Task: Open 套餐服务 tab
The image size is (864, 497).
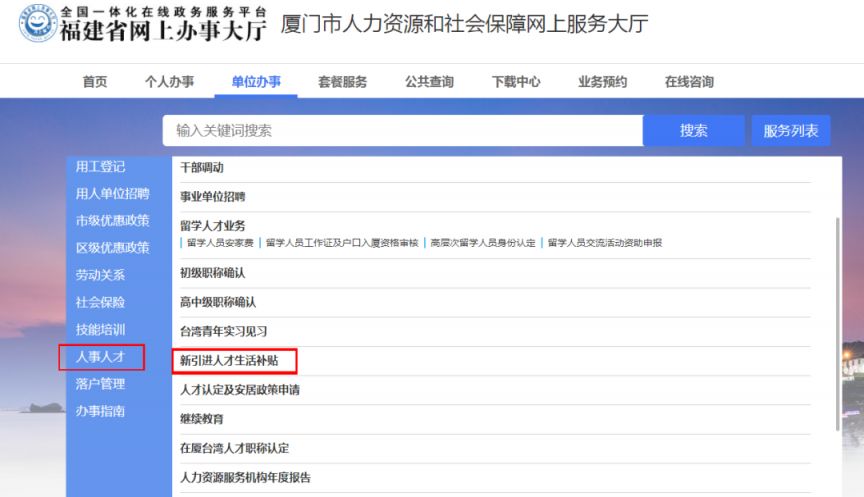Action: point(343,82)
